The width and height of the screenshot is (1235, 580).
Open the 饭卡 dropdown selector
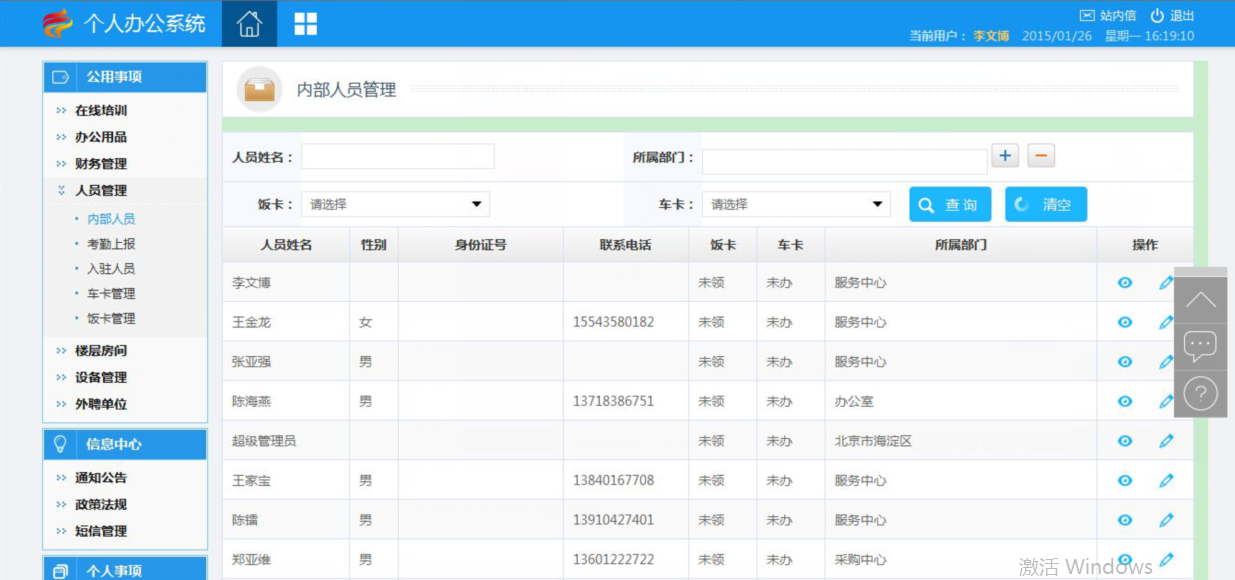[395, 205]
